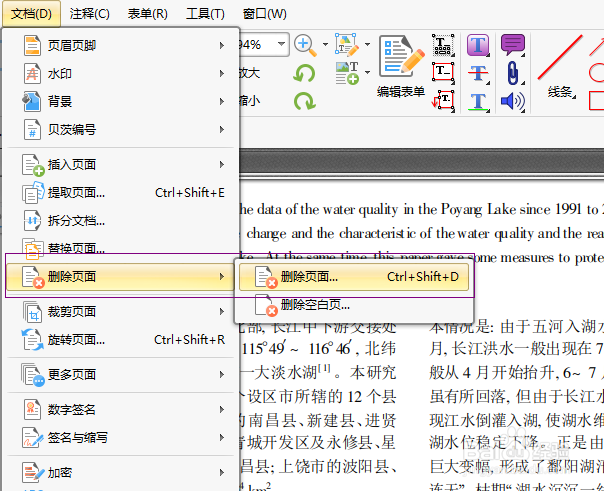Click the 页眉页脚 page icon
This screenshot has width=604, height=491.
[x=32, y=45]
